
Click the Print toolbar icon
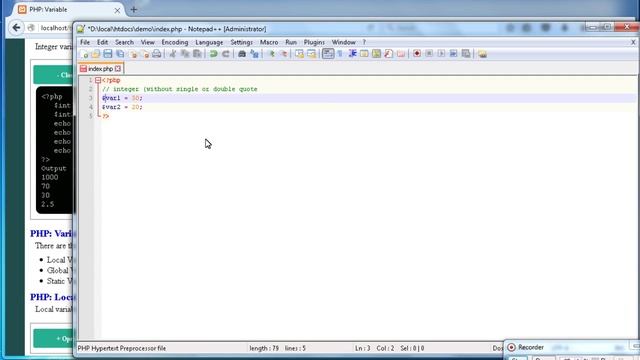(x=156, y=54)
